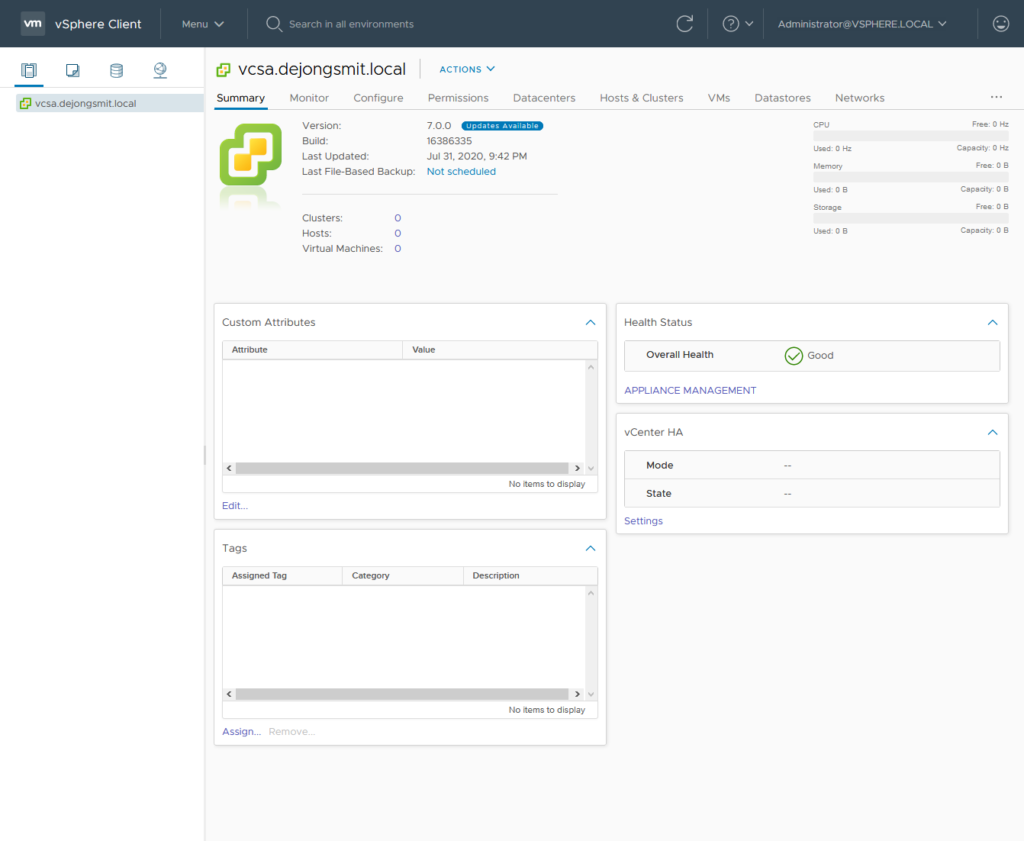Switch to the Summary tab

pos(240,98)
